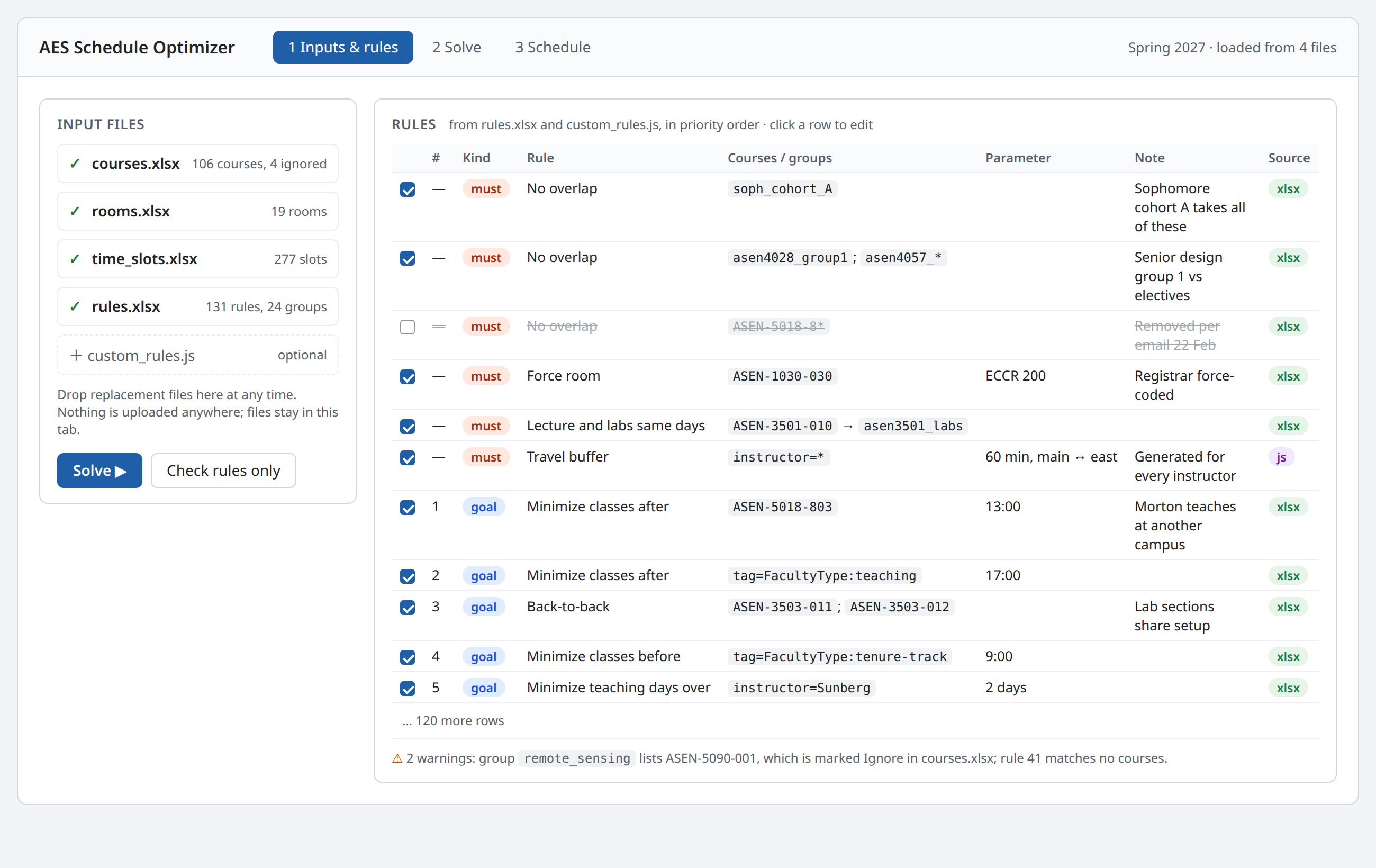Click the remote_sensing group in warnings
Viewport: 1376px width, 868px height.
(577, 758)
